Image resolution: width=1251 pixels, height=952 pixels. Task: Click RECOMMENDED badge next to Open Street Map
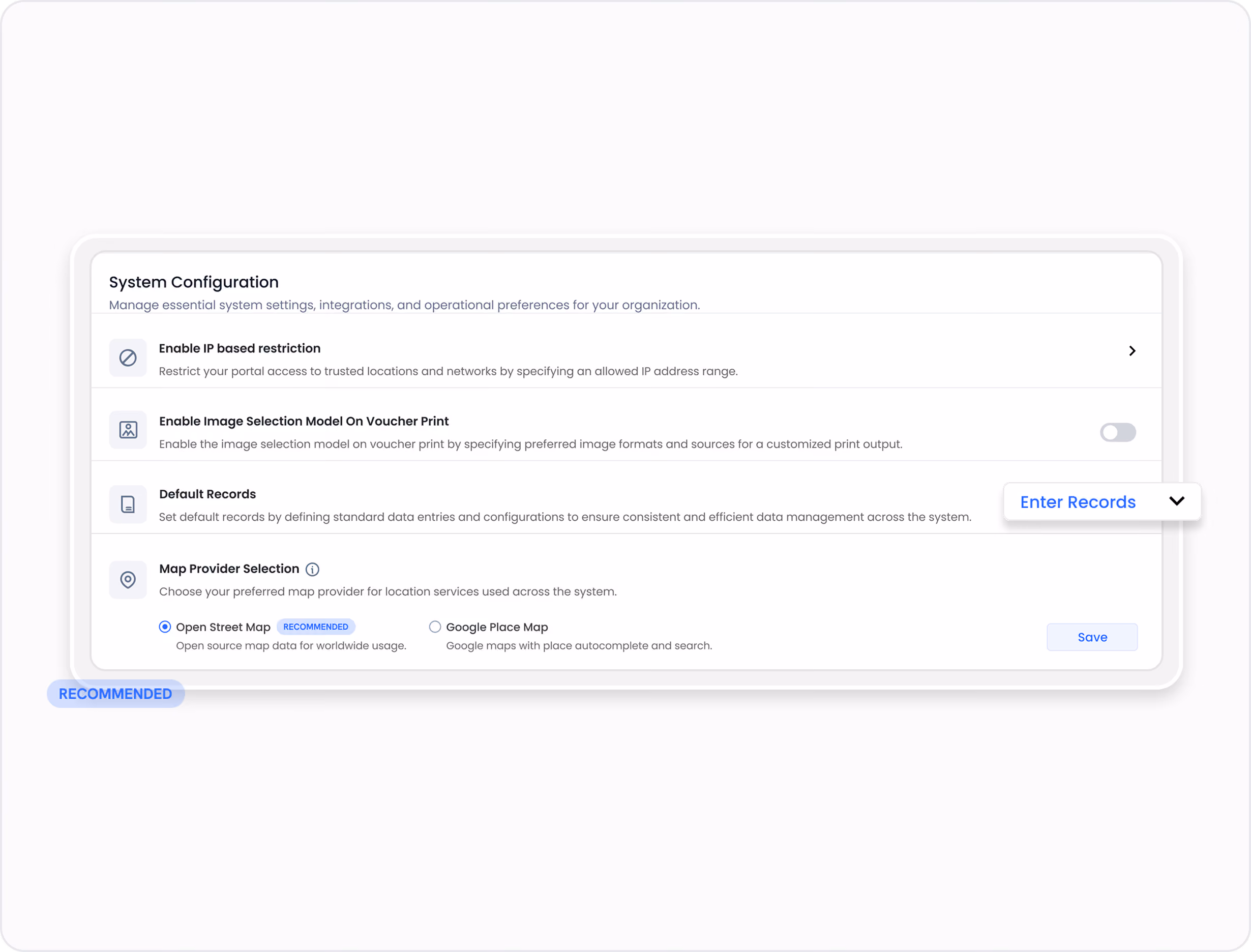pyautogui.click(x=316, y=627)
